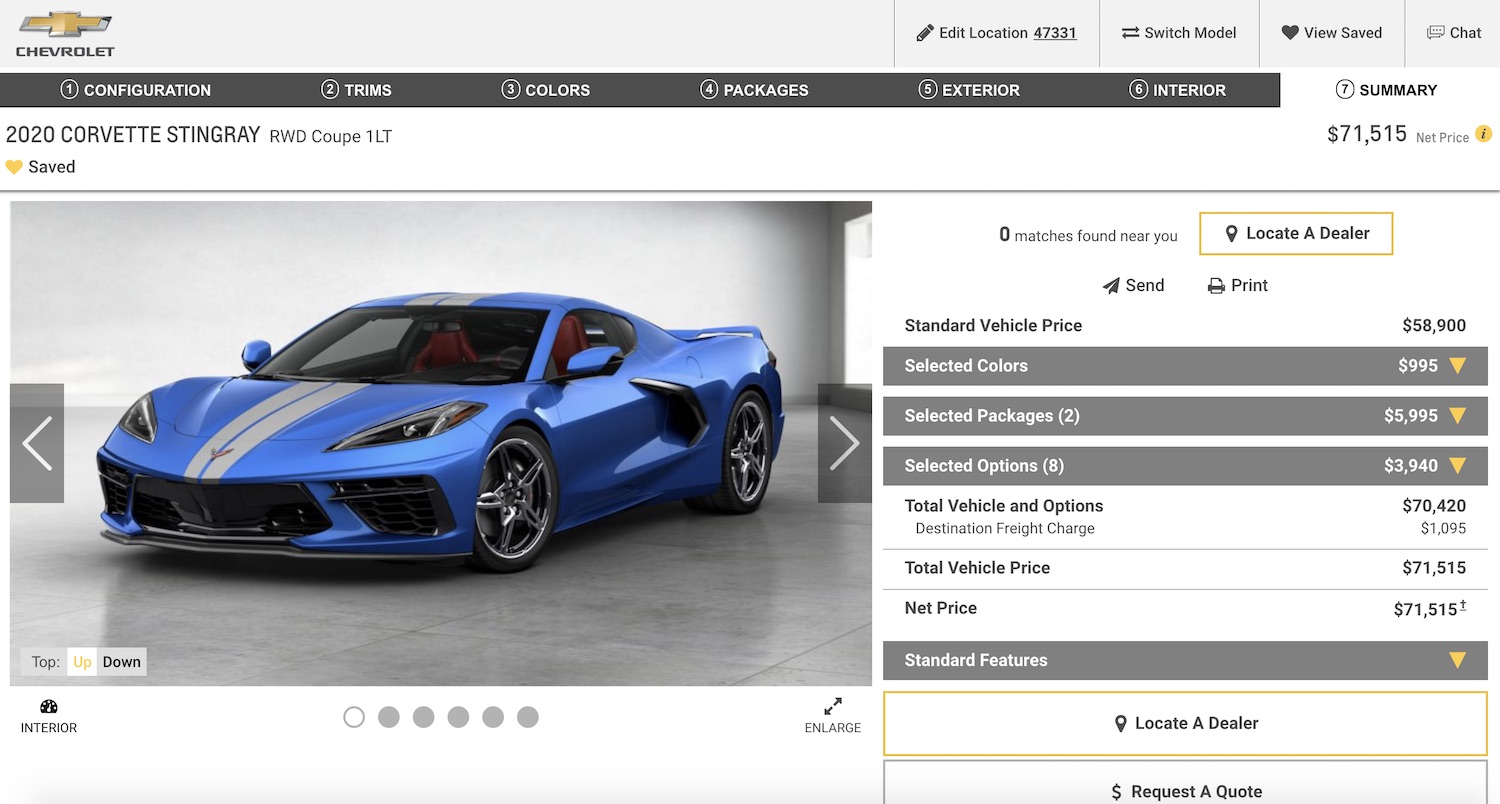Go to the Colors step tab
The width and height of the screenshot is (1500, 804).
pyautogui.click(x=545, y=90)
